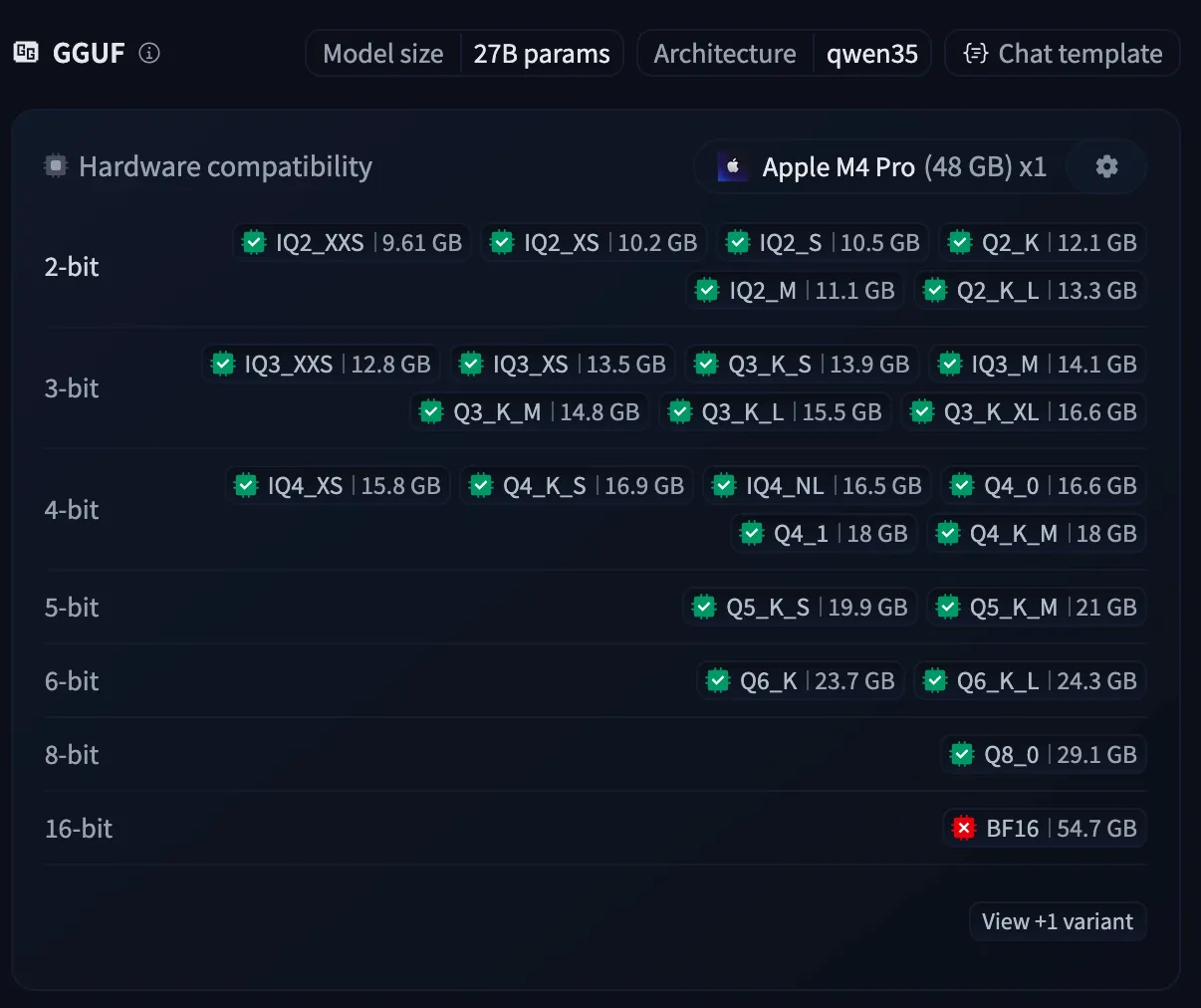Click the GGUF heading text
Screen dimensions: 1201x1008
point(89,53)
